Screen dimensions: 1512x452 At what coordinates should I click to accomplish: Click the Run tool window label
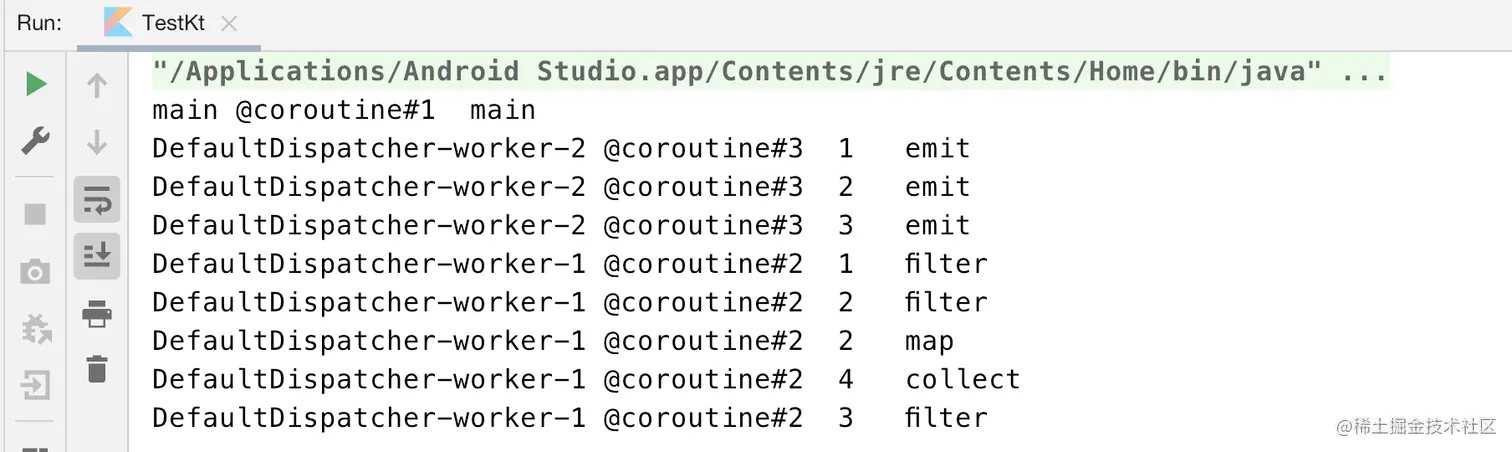[x=40, y=23]
